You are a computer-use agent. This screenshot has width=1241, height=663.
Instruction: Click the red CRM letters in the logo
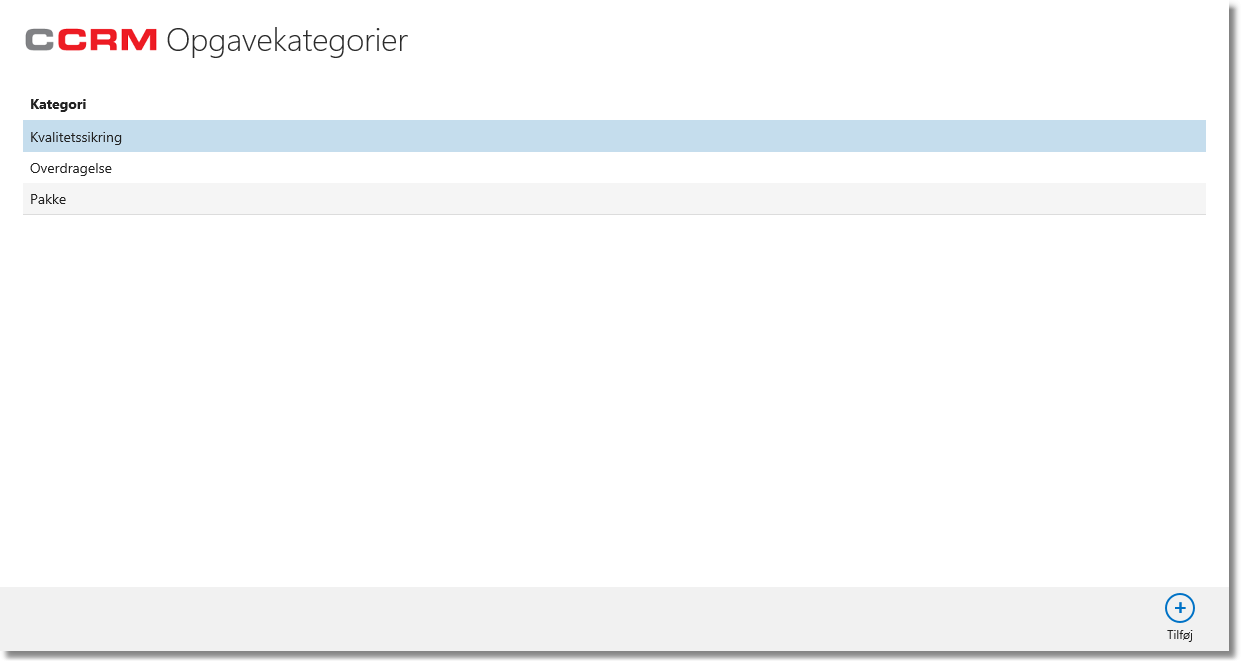point(108,40)
